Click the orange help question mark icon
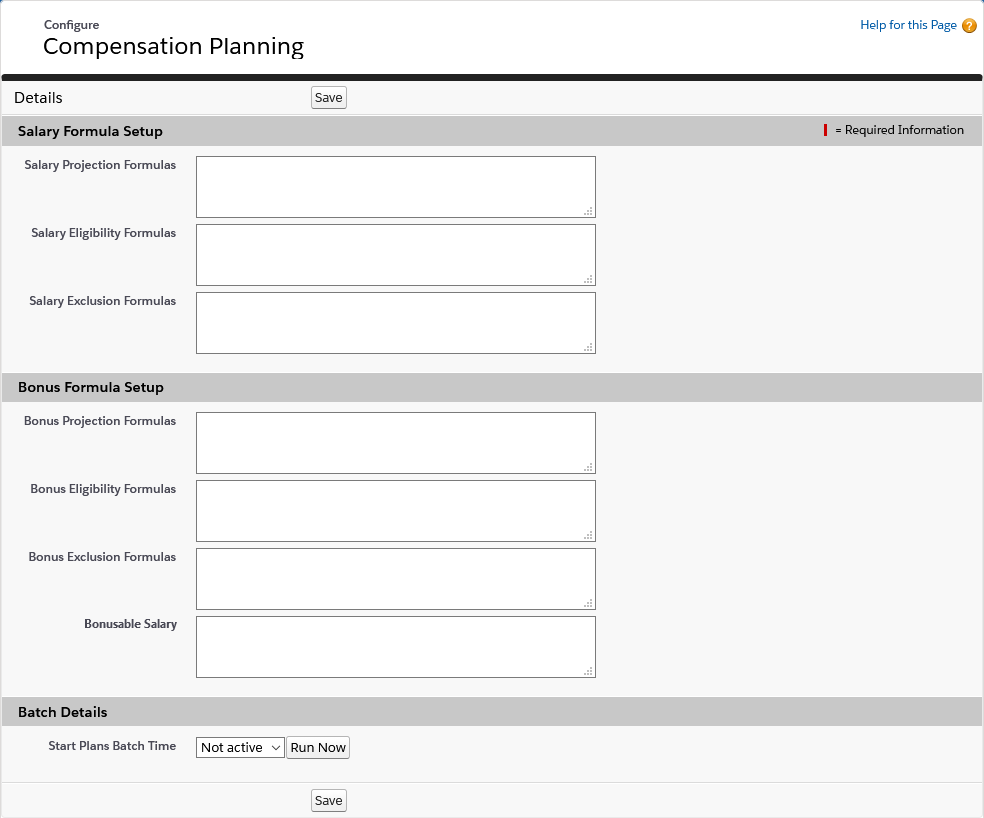984x818 pixels. (x=969, y=26)
